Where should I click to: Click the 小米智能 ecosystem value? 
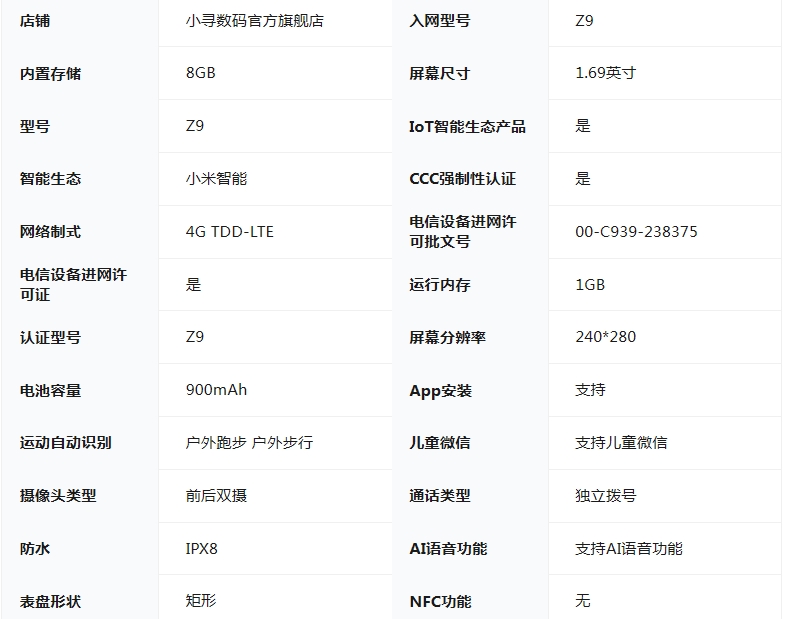216,179
